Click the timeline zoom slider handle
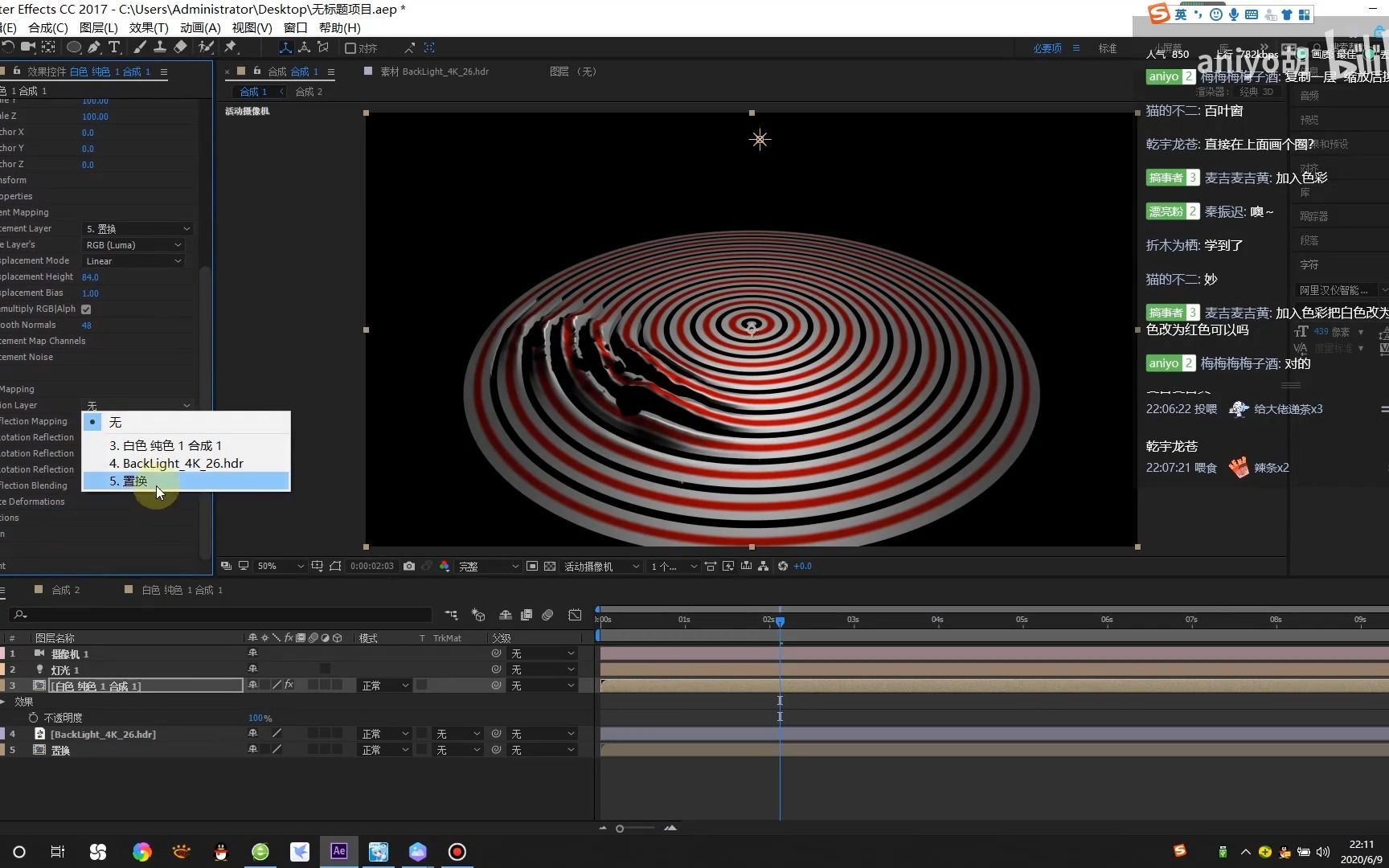This screenshot has height=868, width=1389. tap(620, 829)
